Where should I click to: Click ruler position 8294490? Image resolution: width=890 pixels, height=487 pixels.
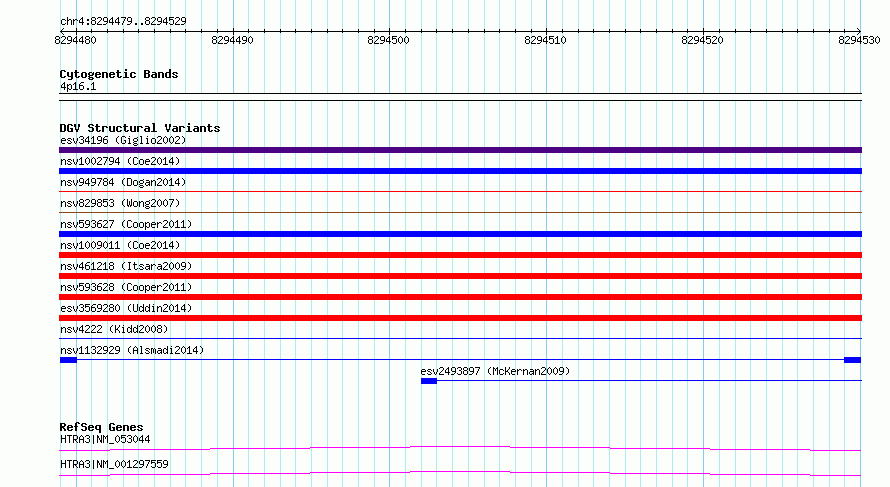(232, 40)
